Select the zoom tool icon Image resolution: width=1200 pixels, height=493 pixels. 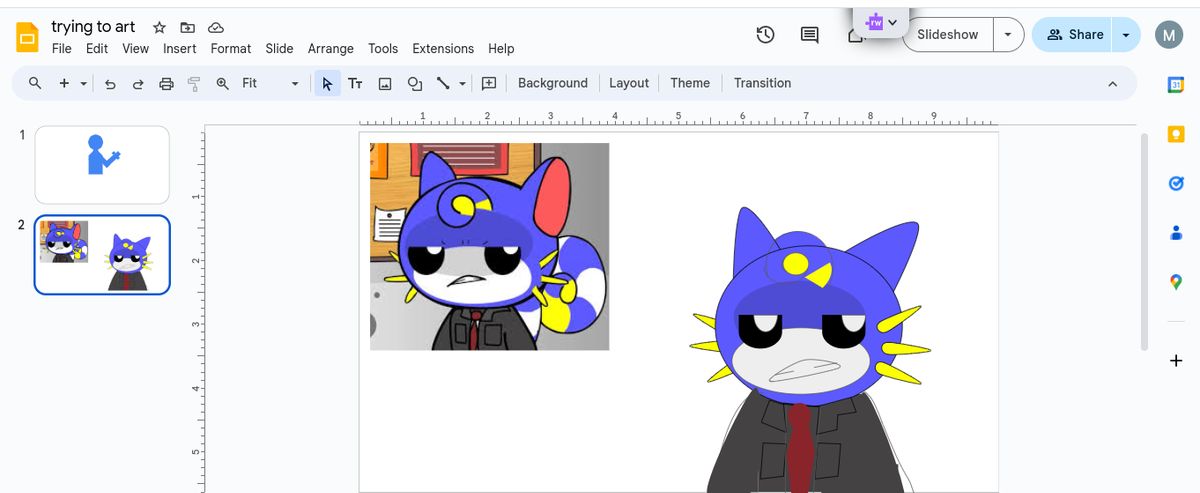tap(222, 84)
